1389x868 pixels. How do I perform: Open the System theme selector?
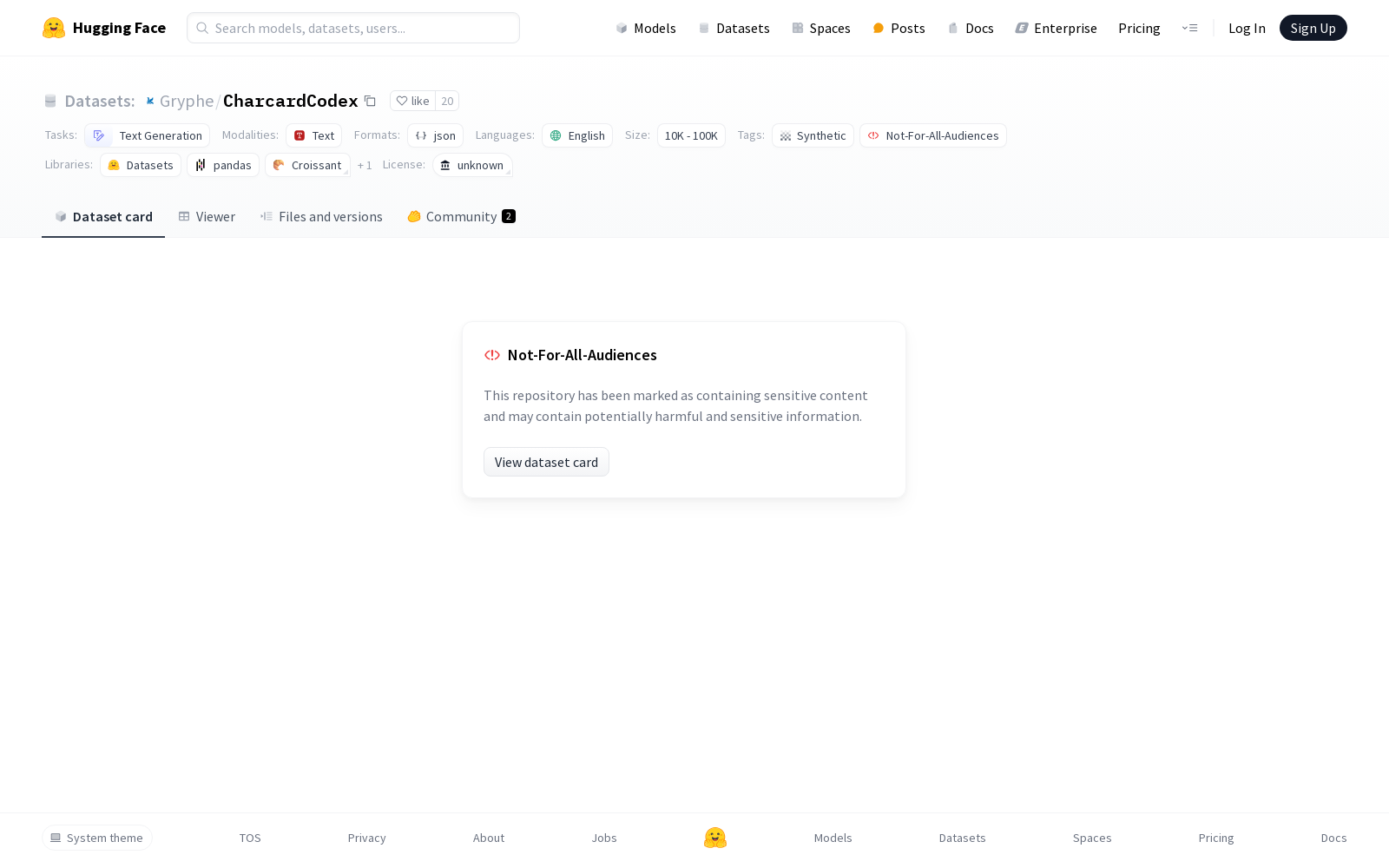click(97, 838)
